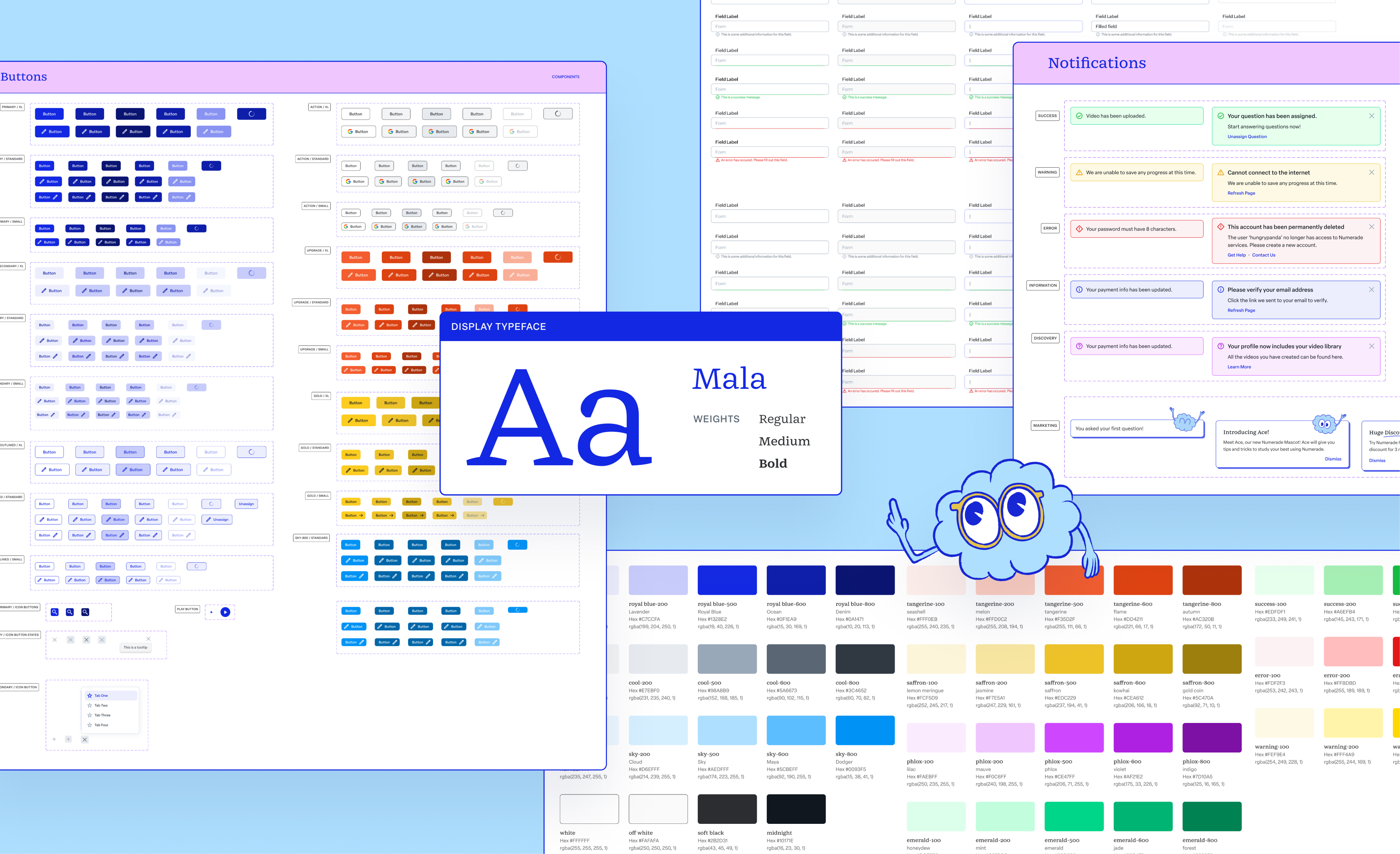Click the X icon above the tooltip
This screenshot has width=1400, height=854.
click(148, 639)
